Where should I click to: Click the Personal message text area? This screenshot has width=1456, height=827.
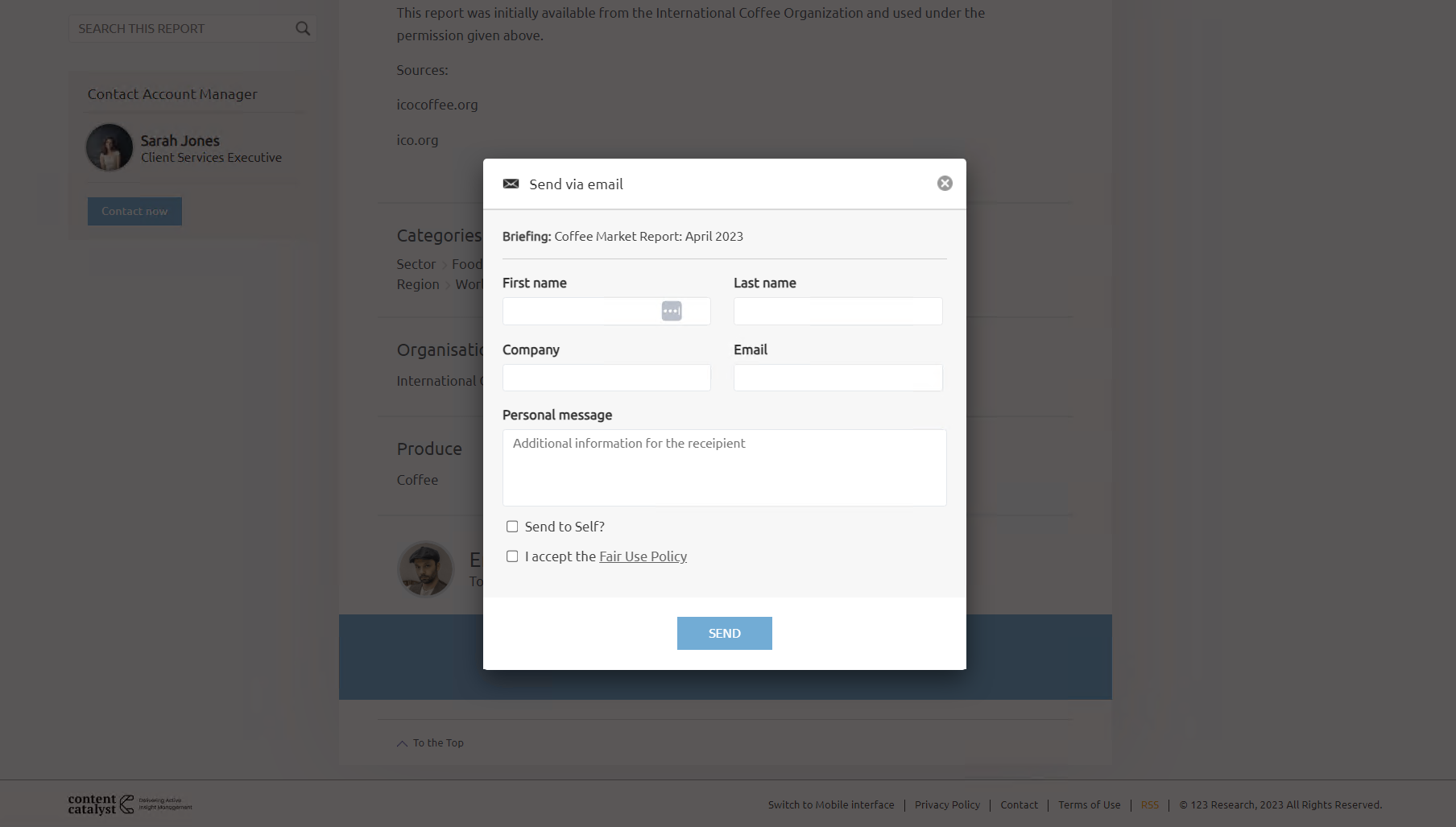click(x=724, y=468)
